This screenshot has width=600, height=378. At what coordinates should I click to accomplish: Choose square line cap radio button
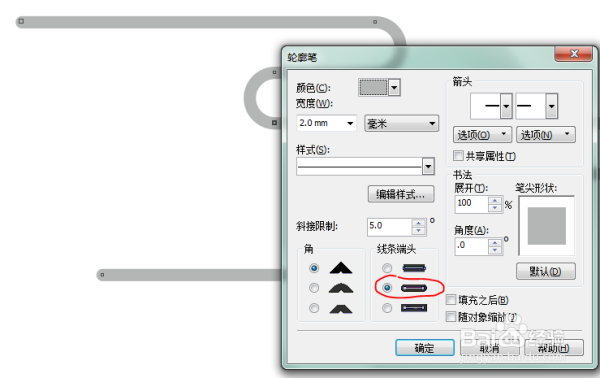(387, 268)
